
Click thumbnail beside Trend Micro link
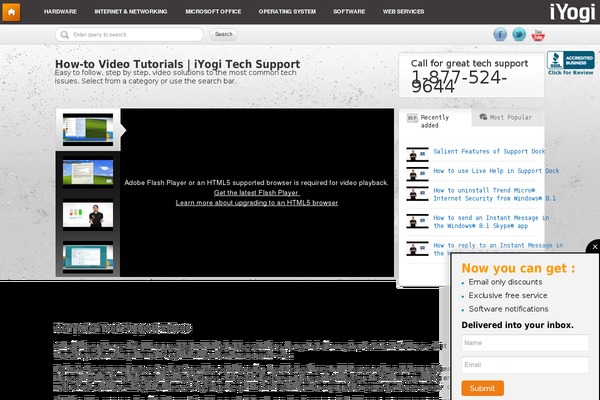pyautogui.click(x=417, y=193)
